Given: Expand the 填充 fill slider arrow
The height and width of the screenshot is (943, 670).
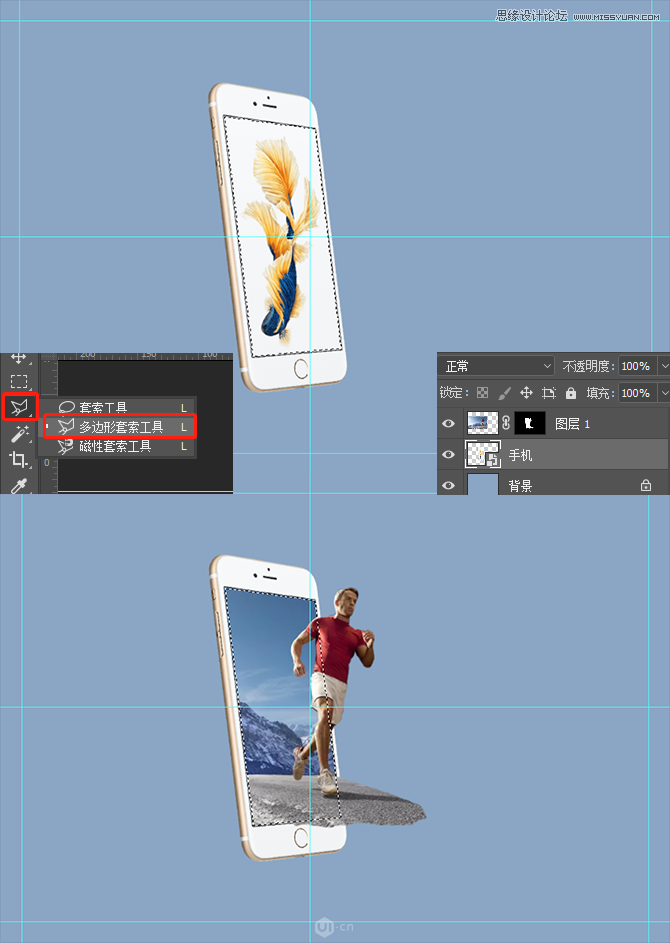Looking at the screenshot, I should [x=663, y=393].
